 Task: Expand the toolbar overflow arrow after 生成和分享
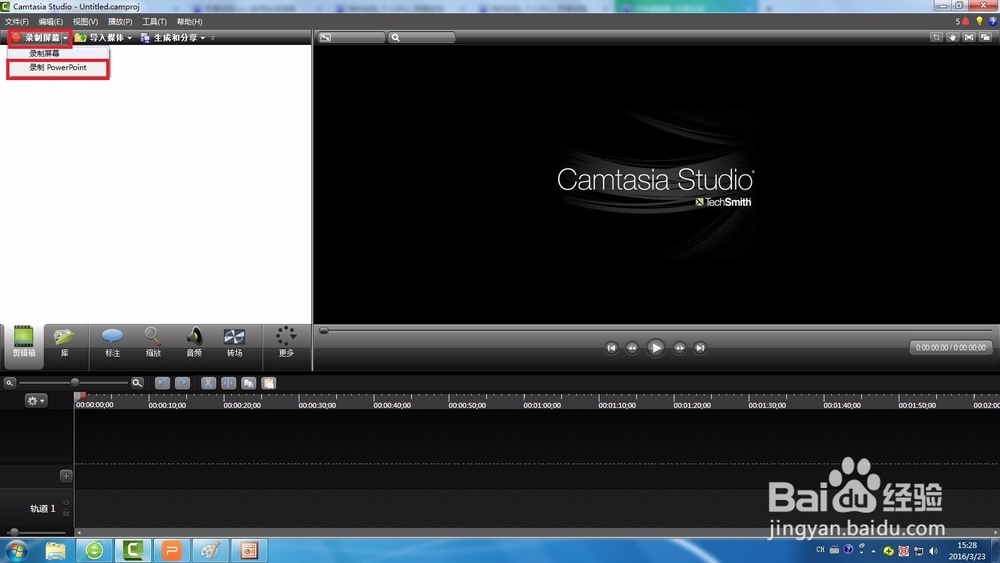(x=212, y=38)
